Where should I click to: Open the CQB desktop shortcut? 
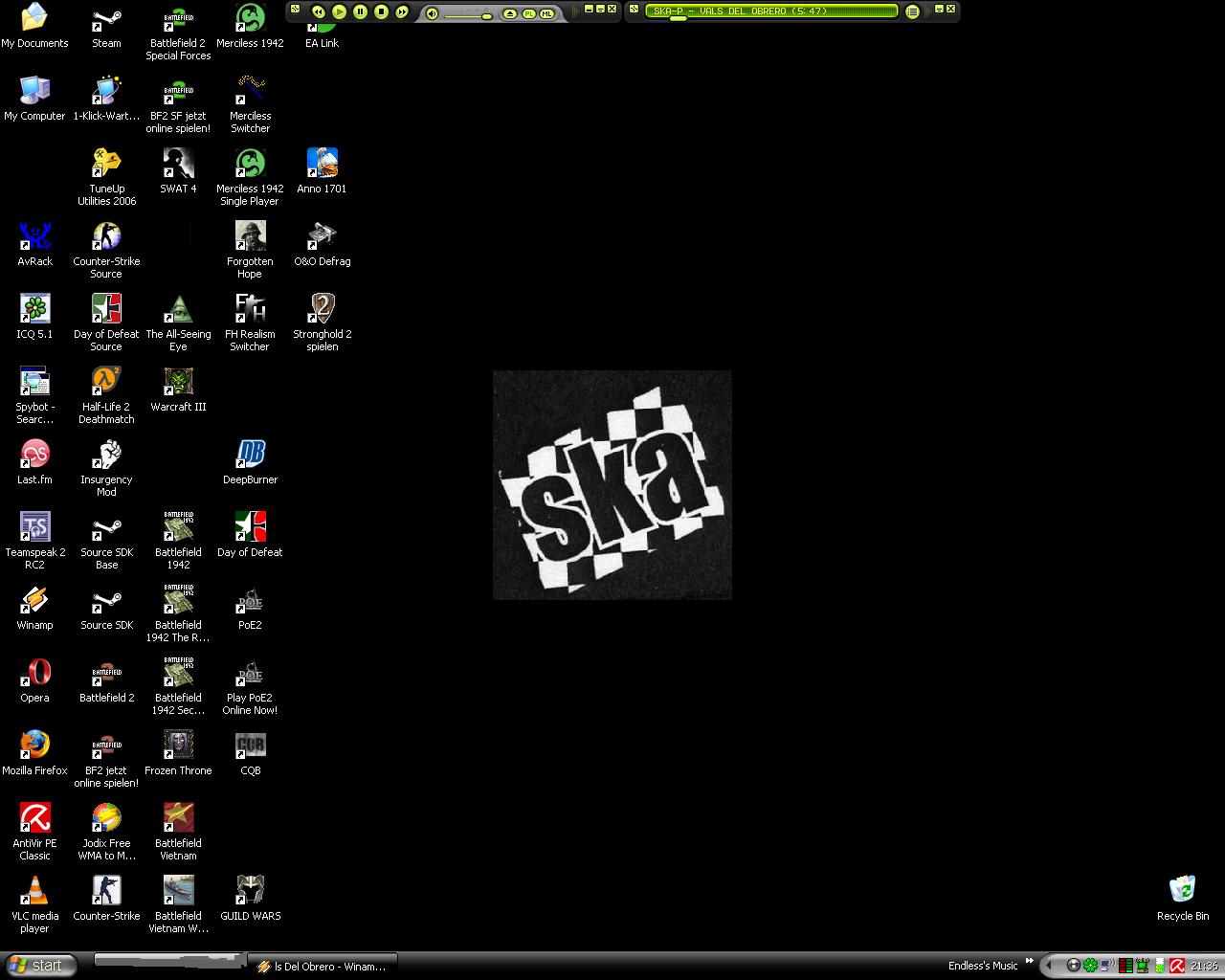[250, 753]
